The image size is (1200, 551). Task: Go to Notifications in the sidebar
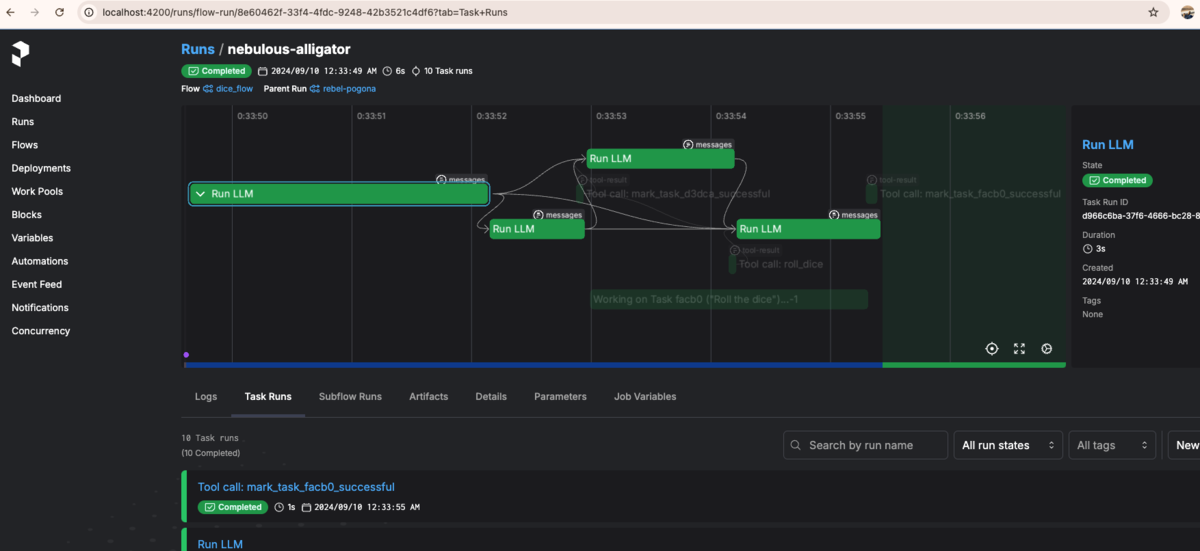41,307
